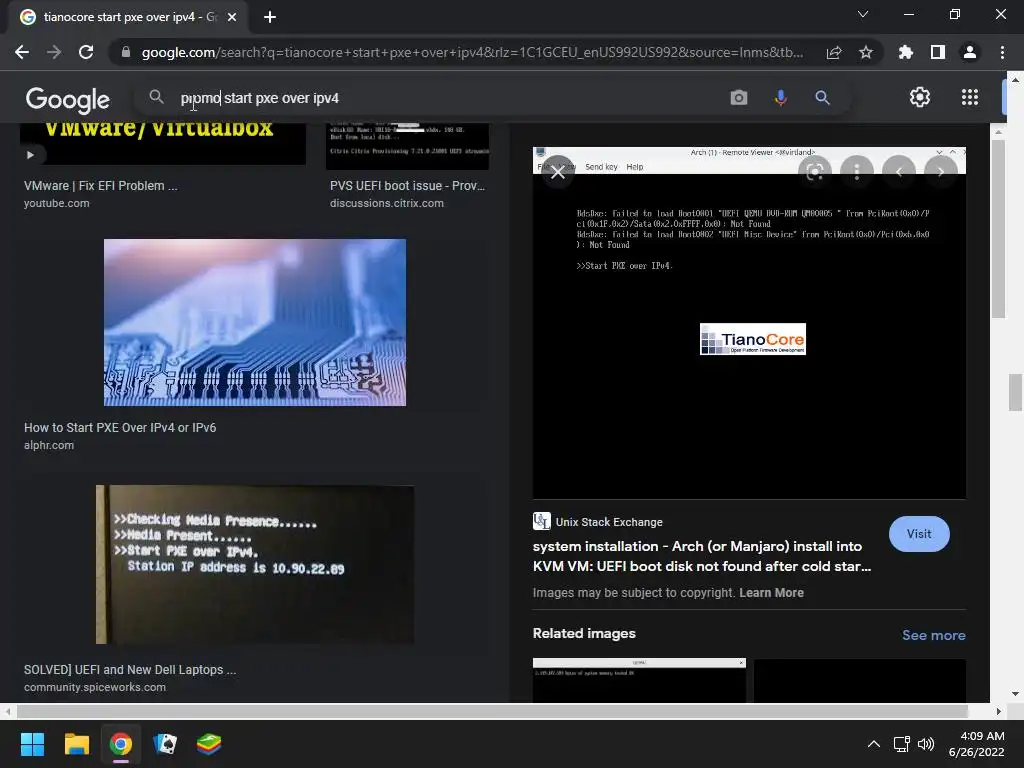
Task: Click 'VMware | Fix EFI Problem' title
Action: tap(101, 185)
